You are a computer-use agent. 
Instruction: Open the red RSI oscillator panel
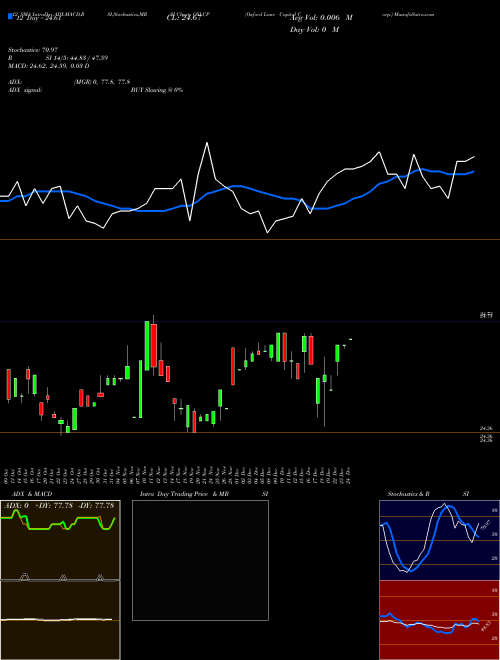[x=439, y=620]
